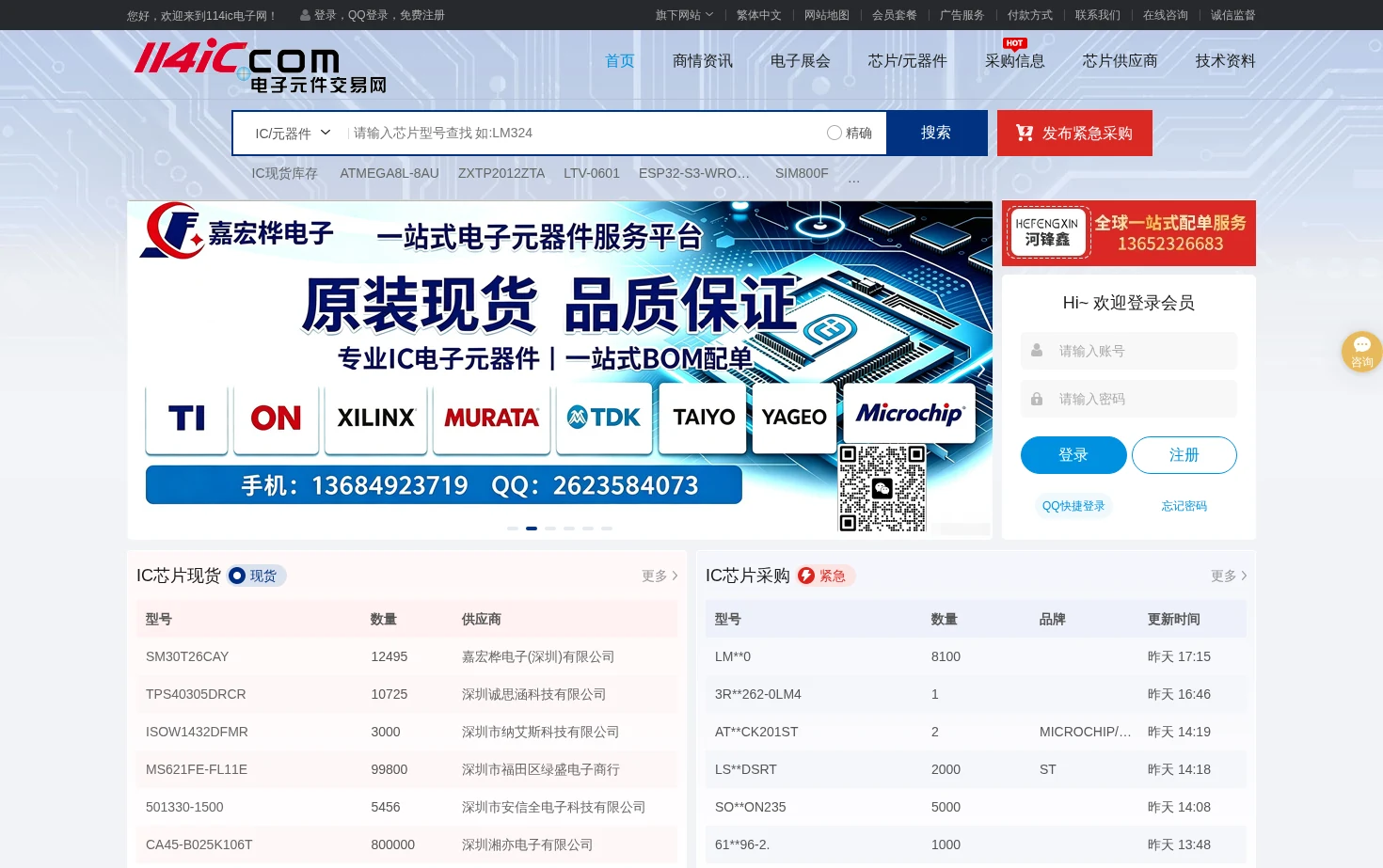Click the shopping cart icon on urgent purchase button
The height and width of the screenshot is (868, 1383).
click(x=1025, y=134)
